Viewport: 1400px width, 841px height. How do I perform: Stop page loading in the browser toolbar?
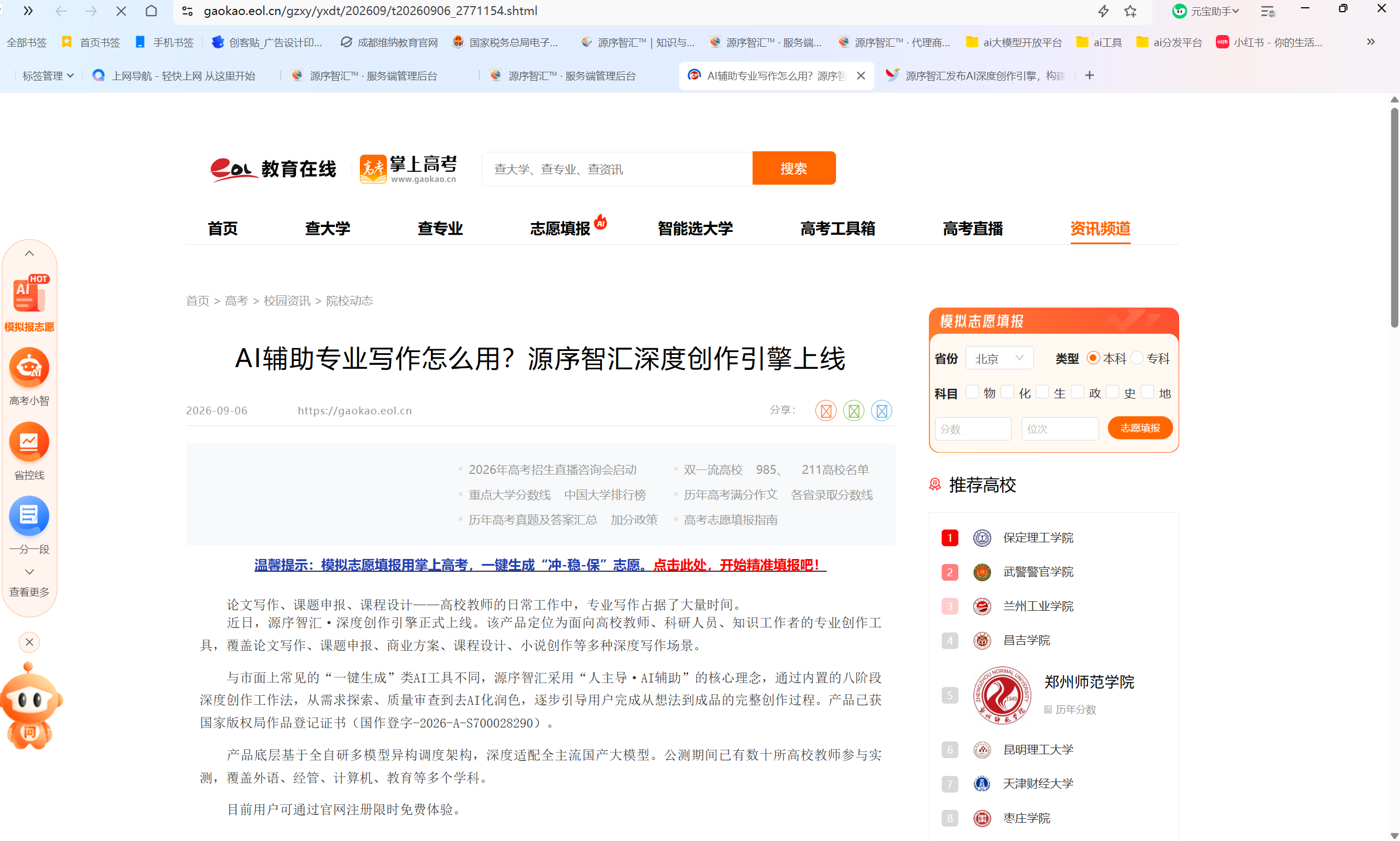point(121,11)
